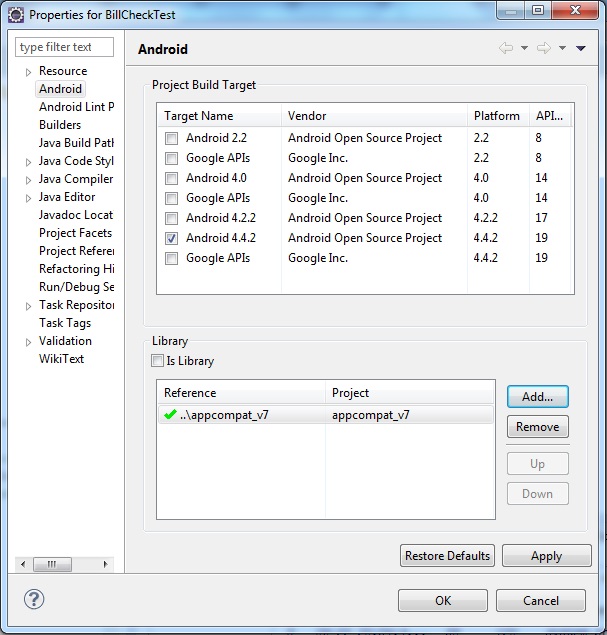Viewport: 607px width, 635px height.
Task: Expand the Java Compiler tree node
Action: [x=28, y=179]
